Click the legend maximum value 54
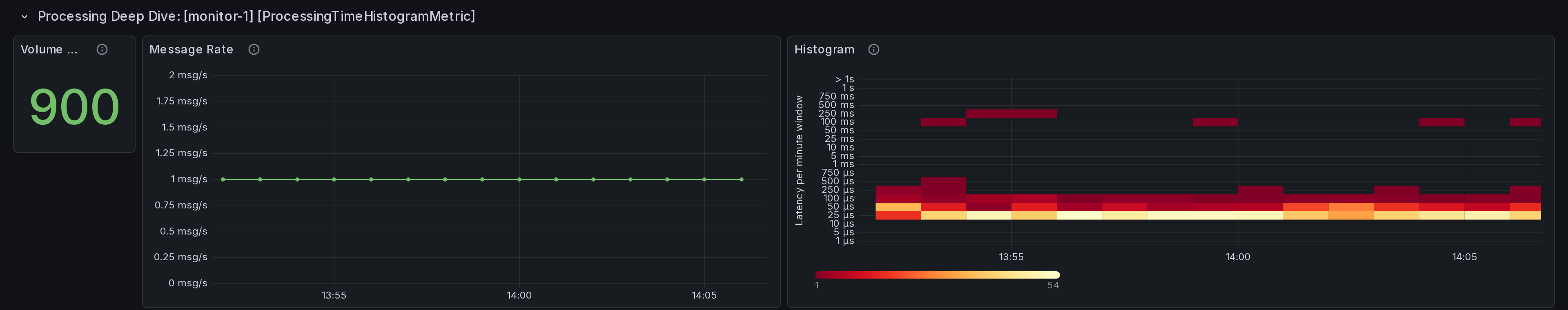This screenshot has width=1568, height=310. pos(1053,286)
